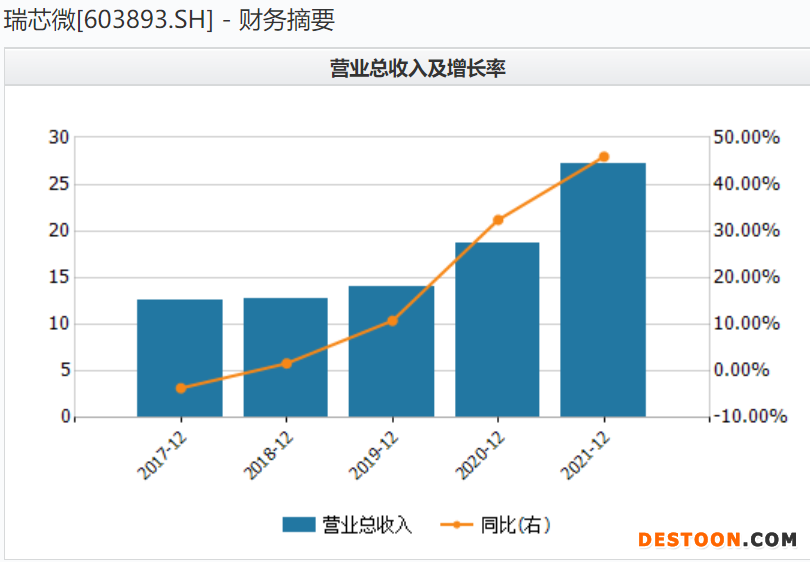
Task: Toggle the 营业总收入 legend text label
Action: [367, 525]
